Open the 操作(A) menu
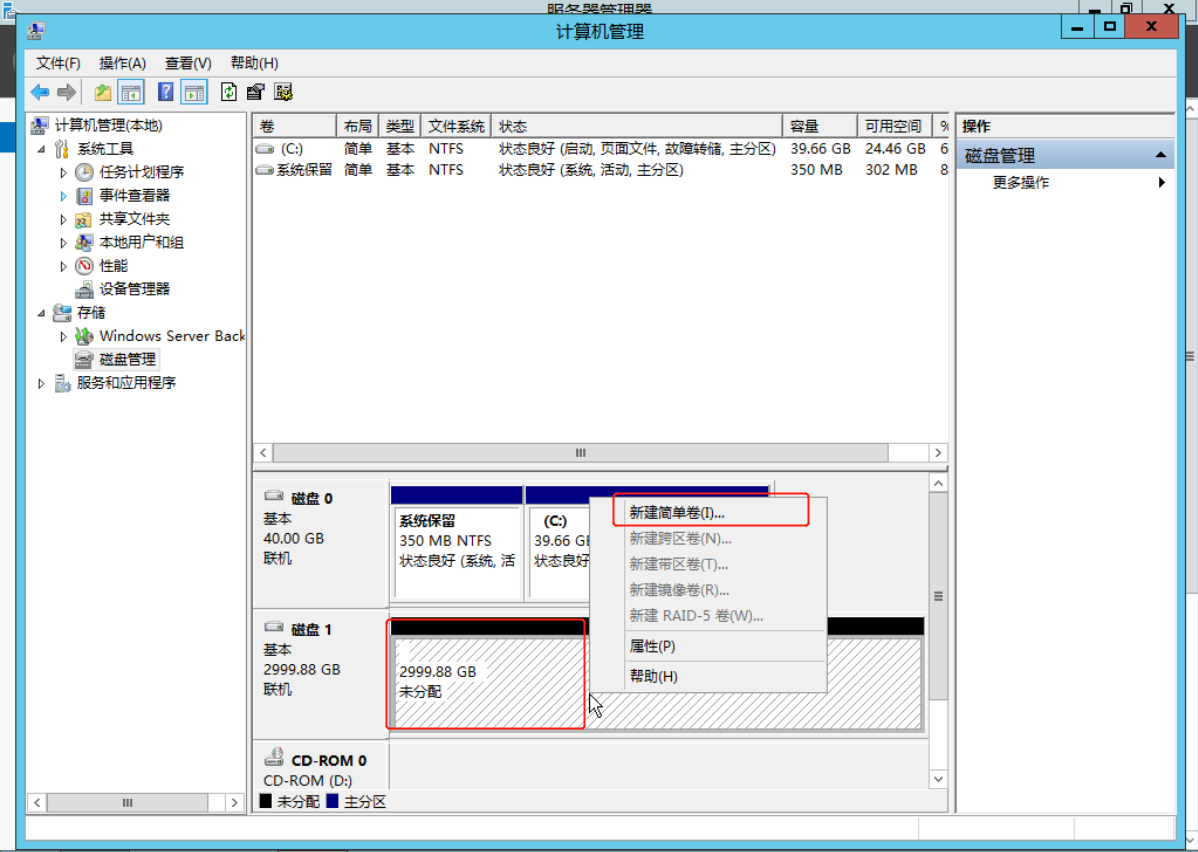1198x852 pixels. pos(122,63)
